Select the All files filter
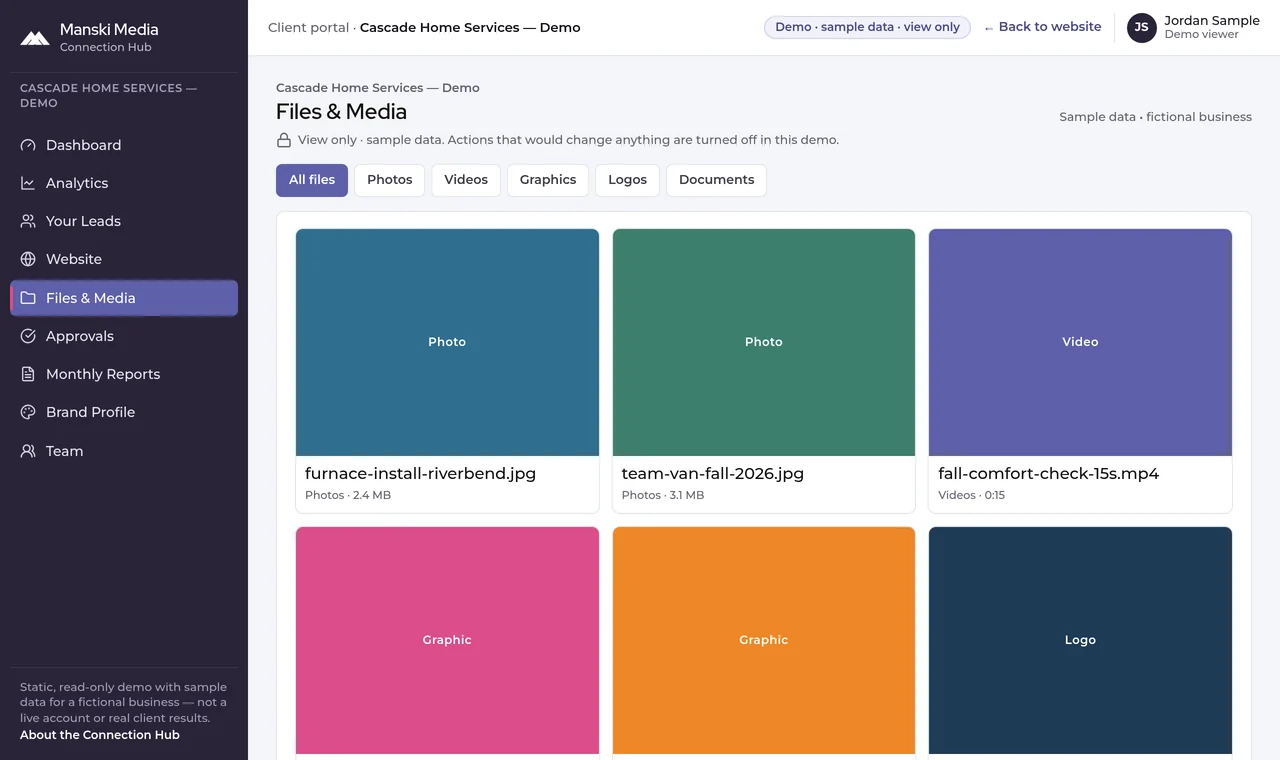This screenshot has width=1280, height=760. (312, 180)
